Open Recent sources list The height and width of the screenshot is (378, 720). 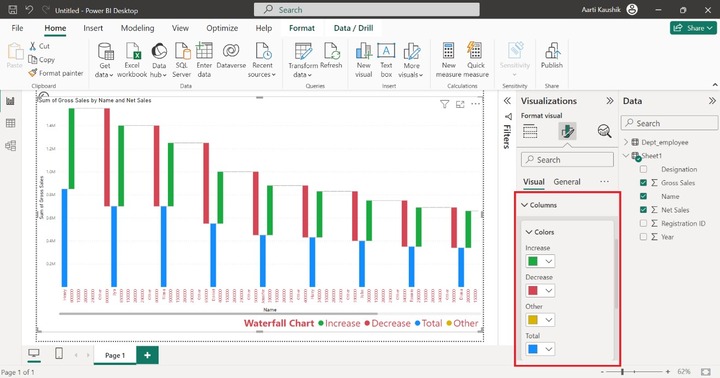coord(262,60)
